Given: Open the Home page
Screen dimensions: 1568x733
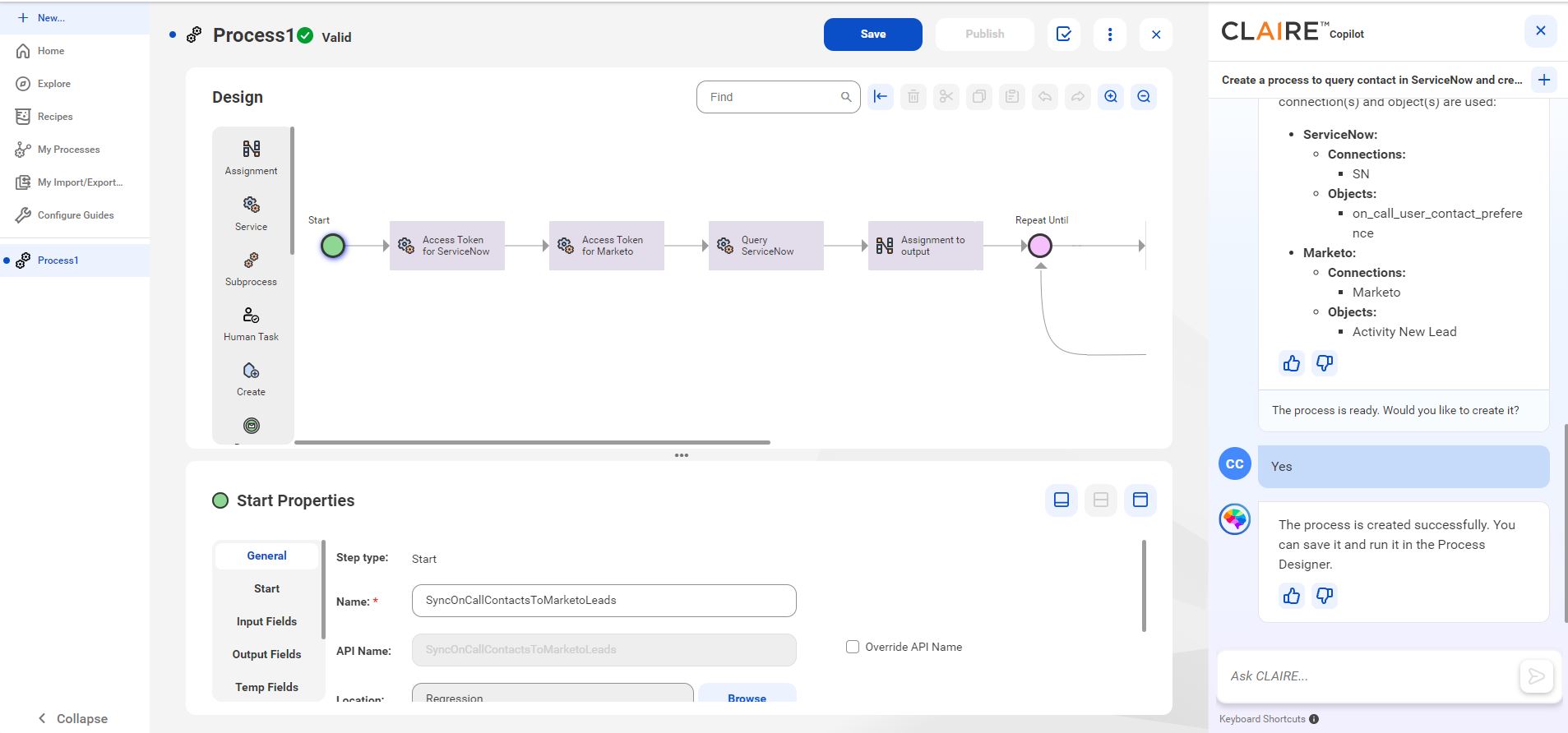Looking at the screenshot, I should click(50, 51).
